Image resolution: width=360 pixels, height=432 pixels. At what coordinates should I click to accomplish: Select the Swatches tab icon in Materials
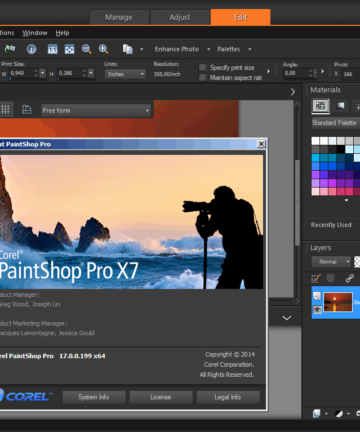coord(320,106)
